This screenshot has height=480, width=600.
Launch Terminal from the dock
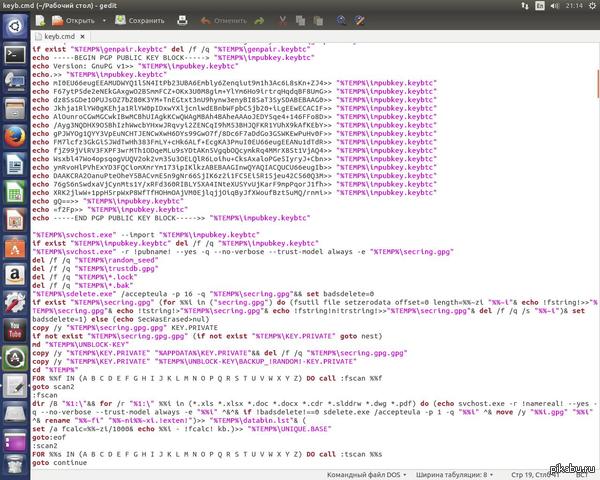[15, 55]
